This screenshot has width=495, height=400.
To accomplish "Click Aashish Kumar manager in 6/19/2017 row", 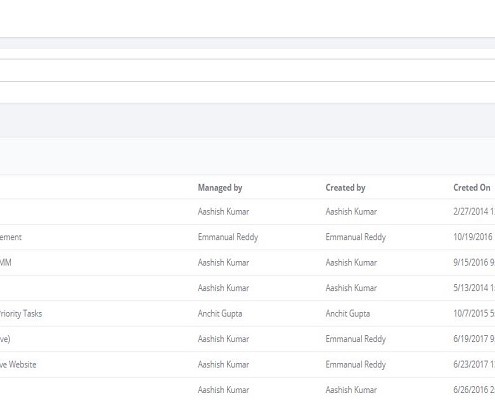I will [x=223, y=339].
